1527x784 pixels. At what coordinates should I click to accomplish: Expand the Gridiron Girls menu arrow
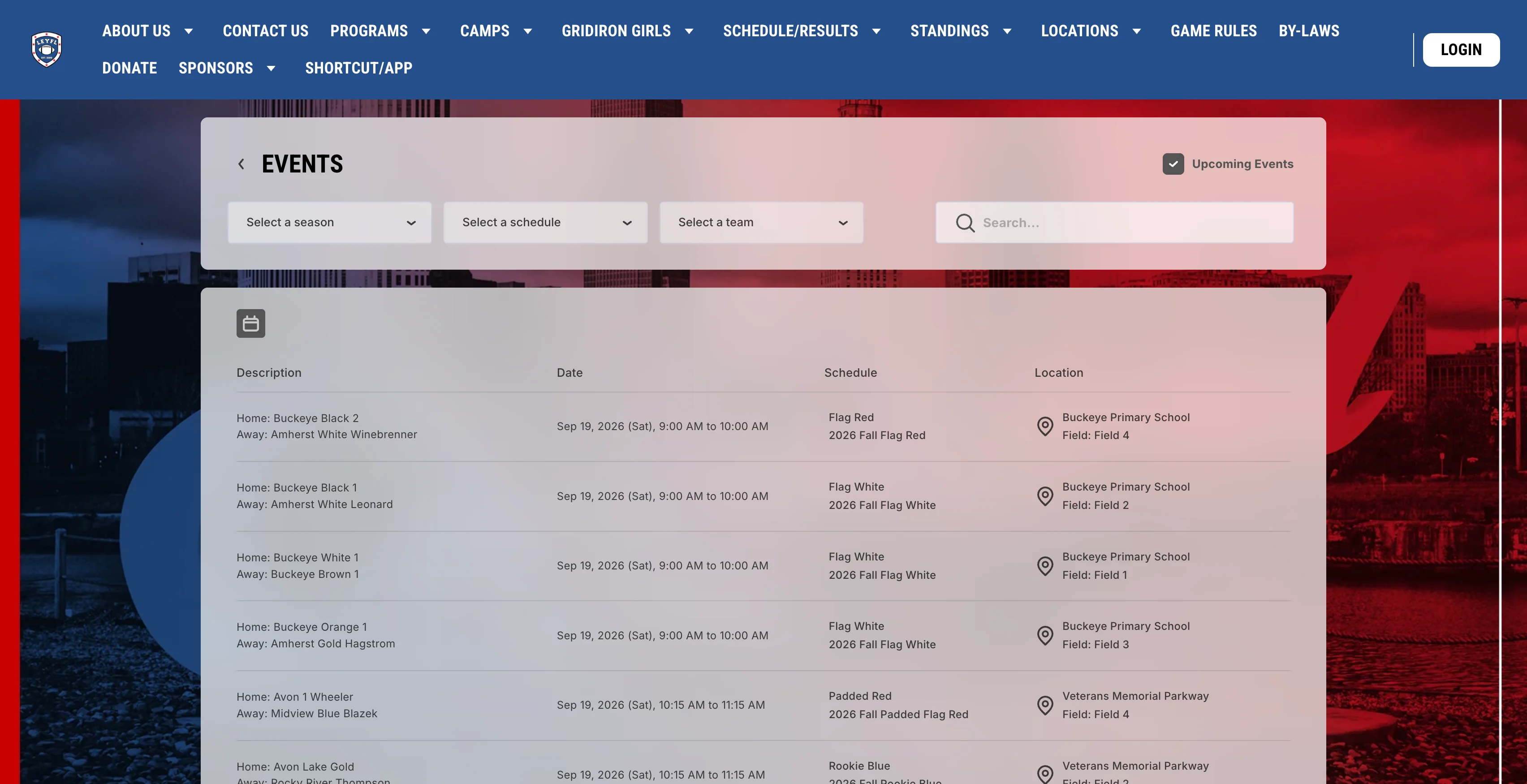689,31
